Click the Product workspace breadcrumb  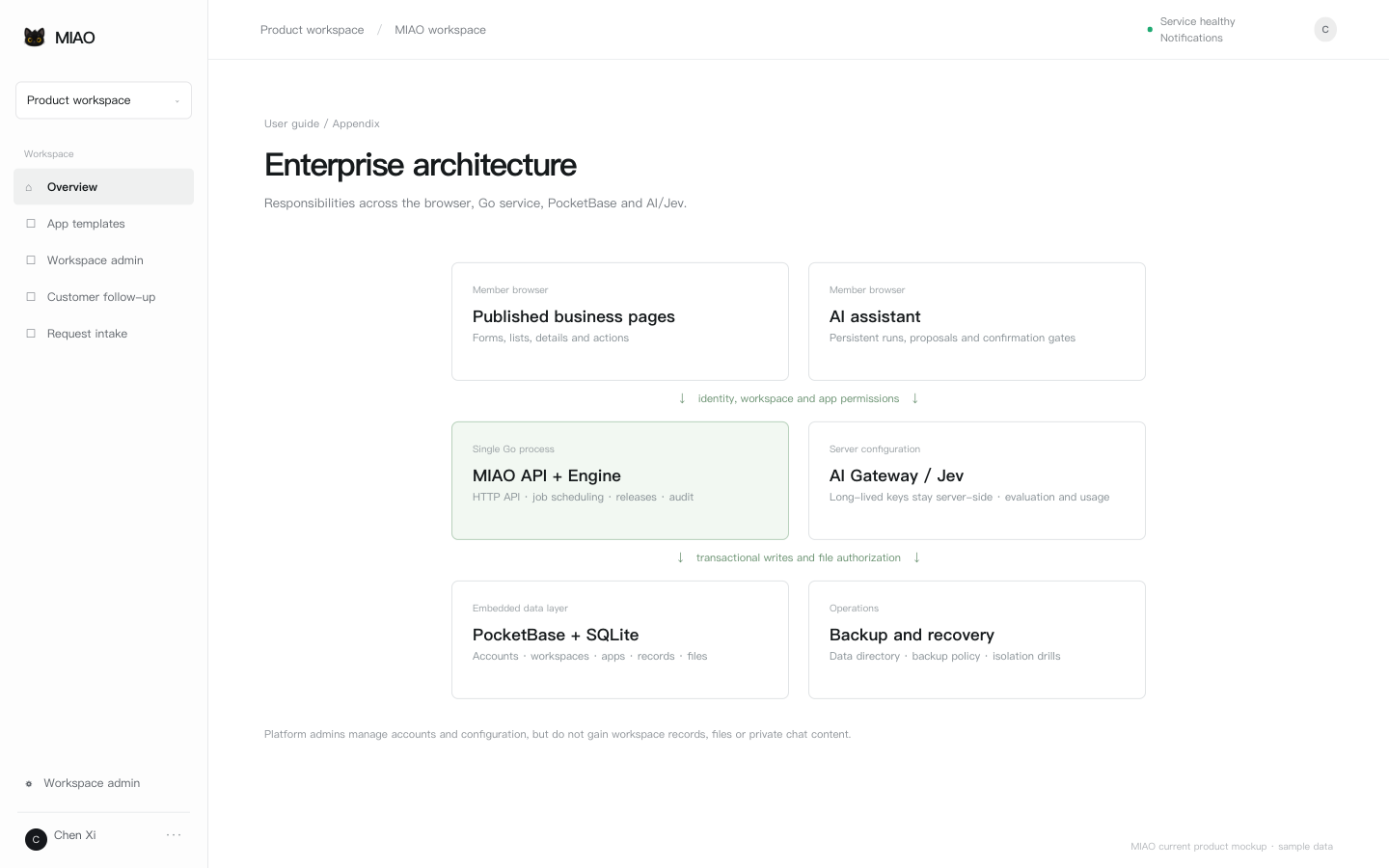click(312, 30)
